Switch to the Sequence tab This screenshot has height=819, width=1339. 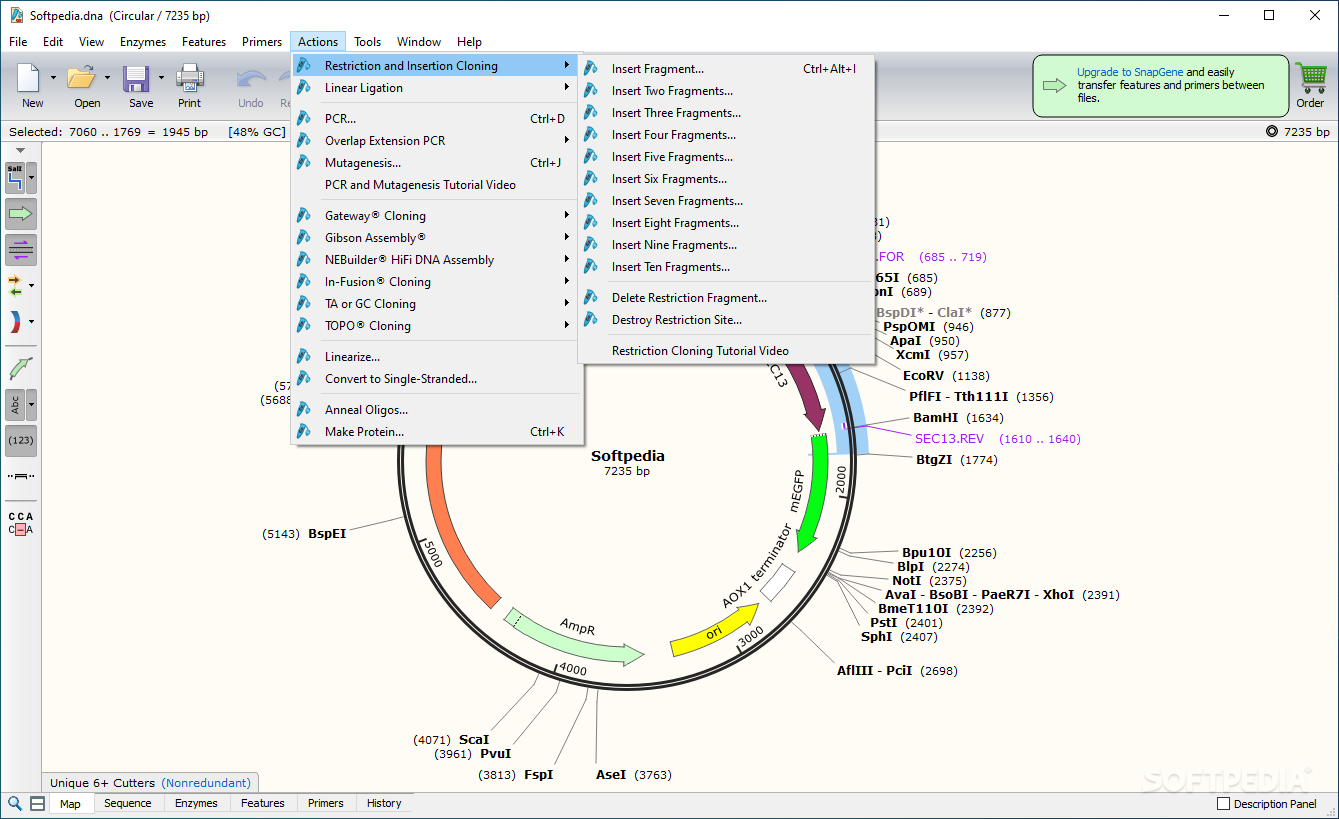(x=128, y=803)
